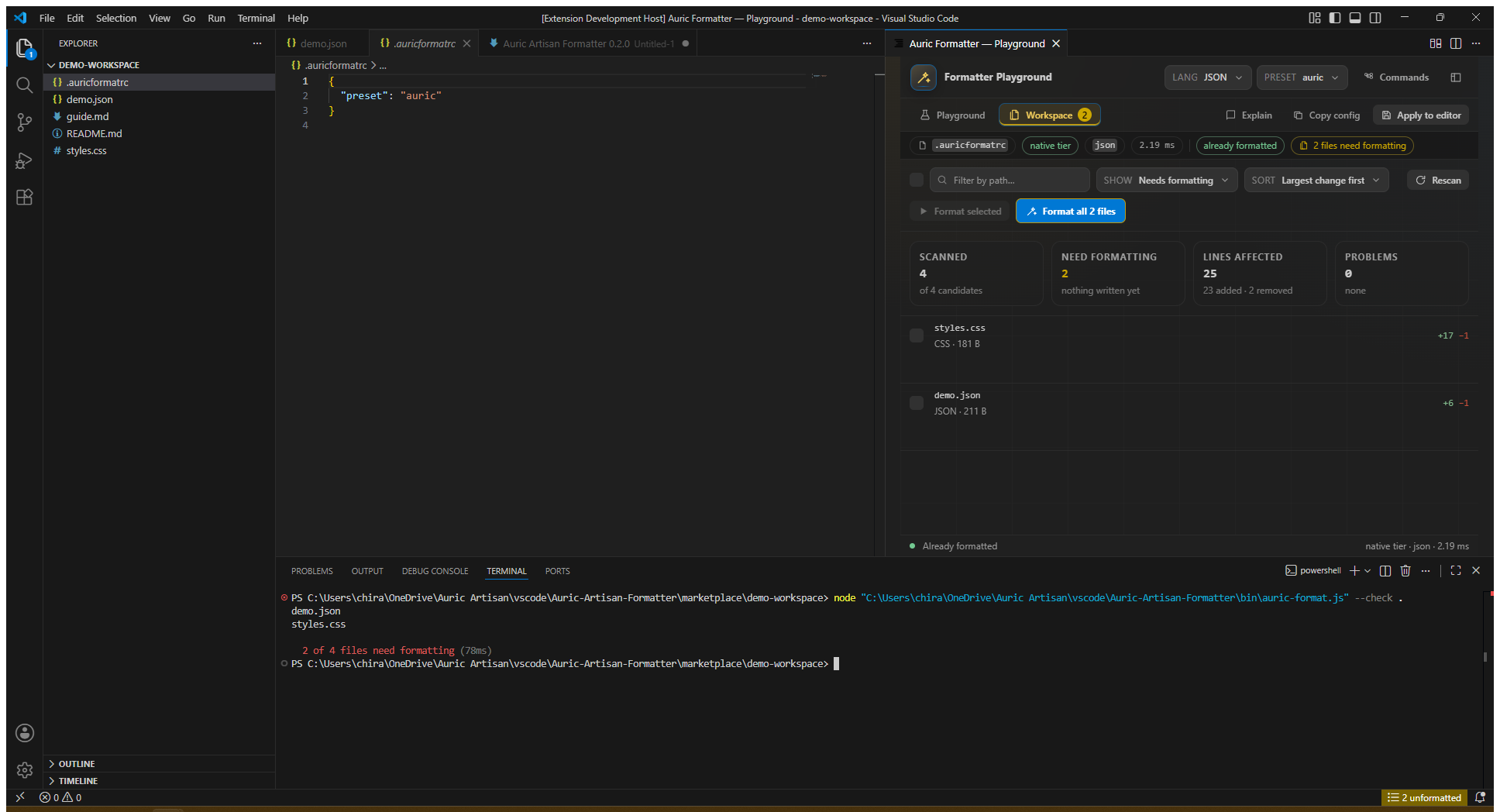Switch to the Playground sub-tab
The image size is (1500, 812).
(x=952, y=115)
